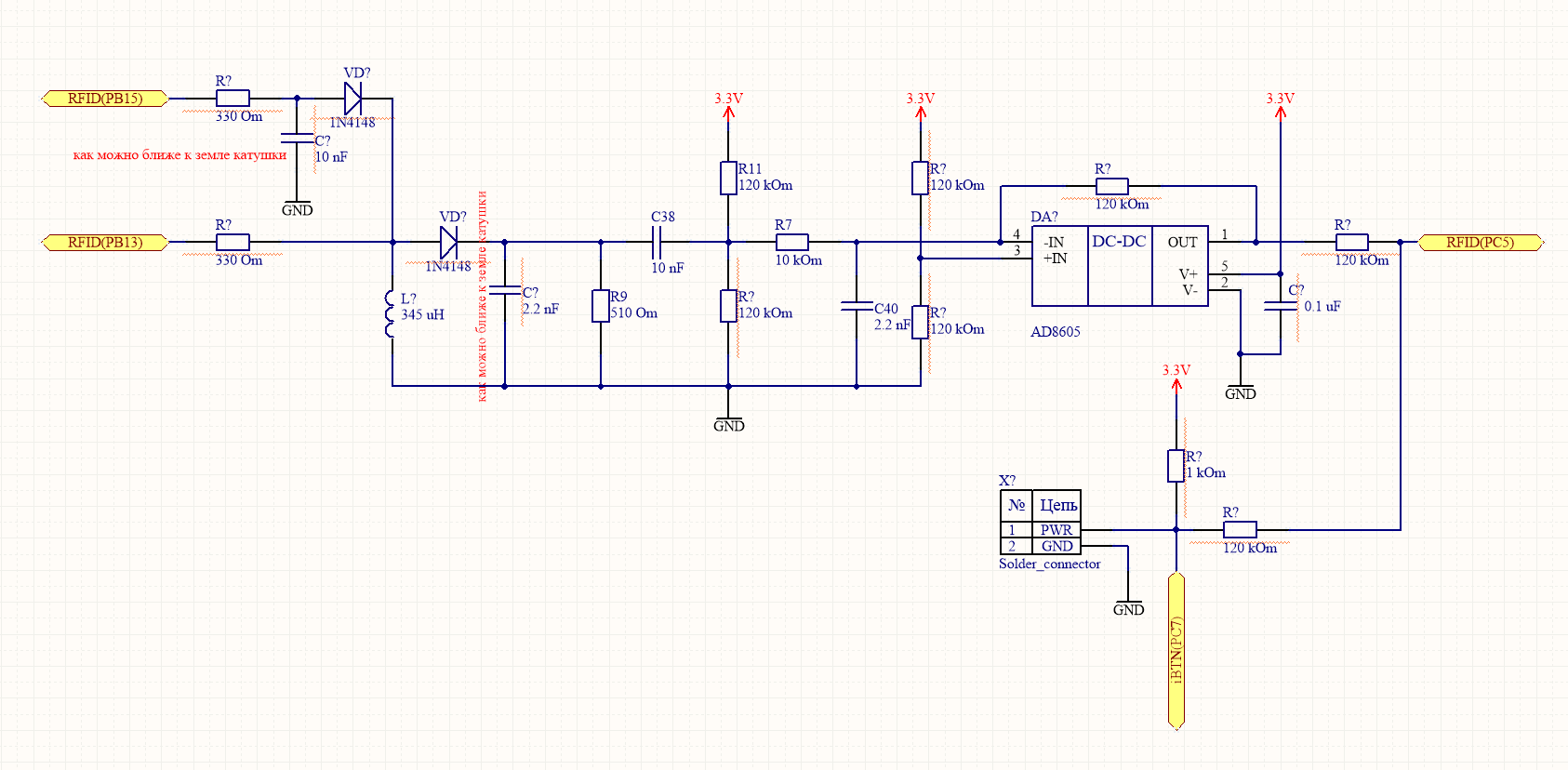Click the RFID(PB13) port label

[x=105, y=243]
